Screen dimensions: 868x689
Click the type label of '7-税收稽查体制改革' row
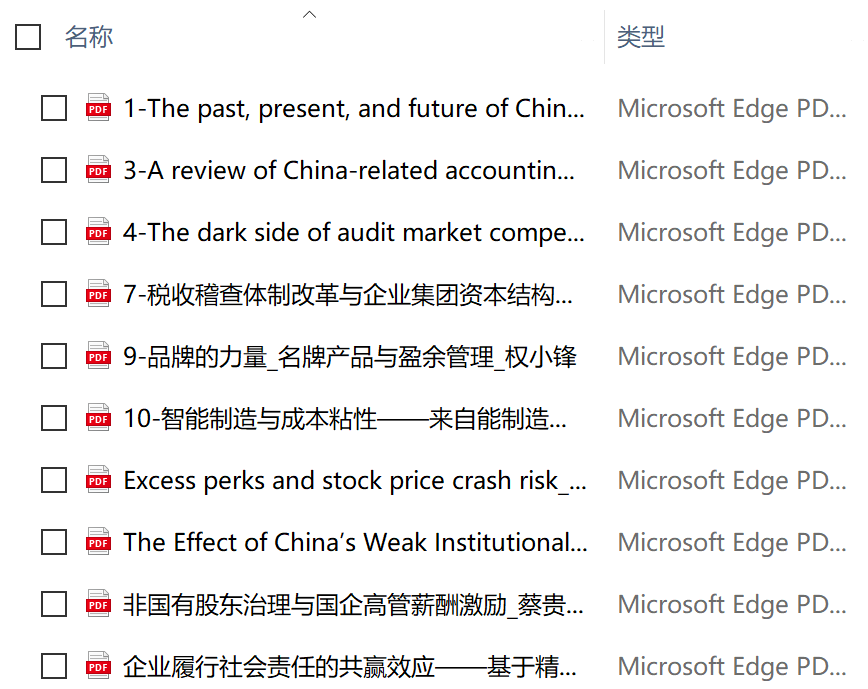731,294
